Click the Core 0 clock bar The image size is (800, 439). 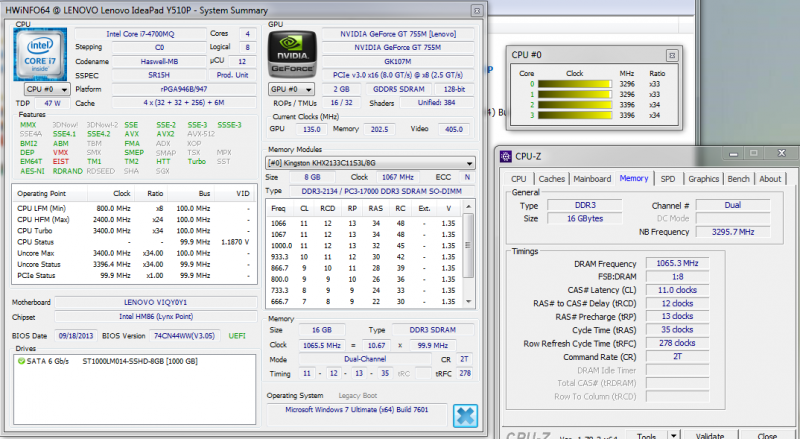(x=574, y=84)
